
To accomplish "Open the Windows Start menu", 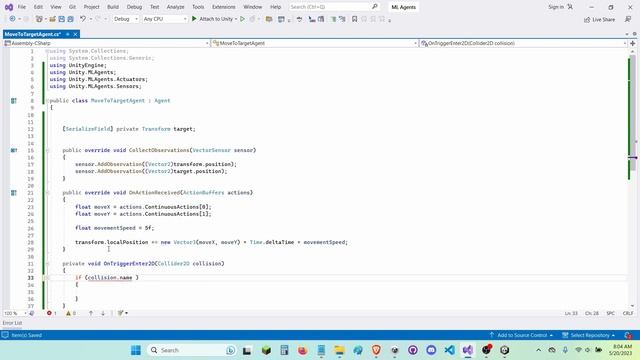I will [x=136, y=350].
